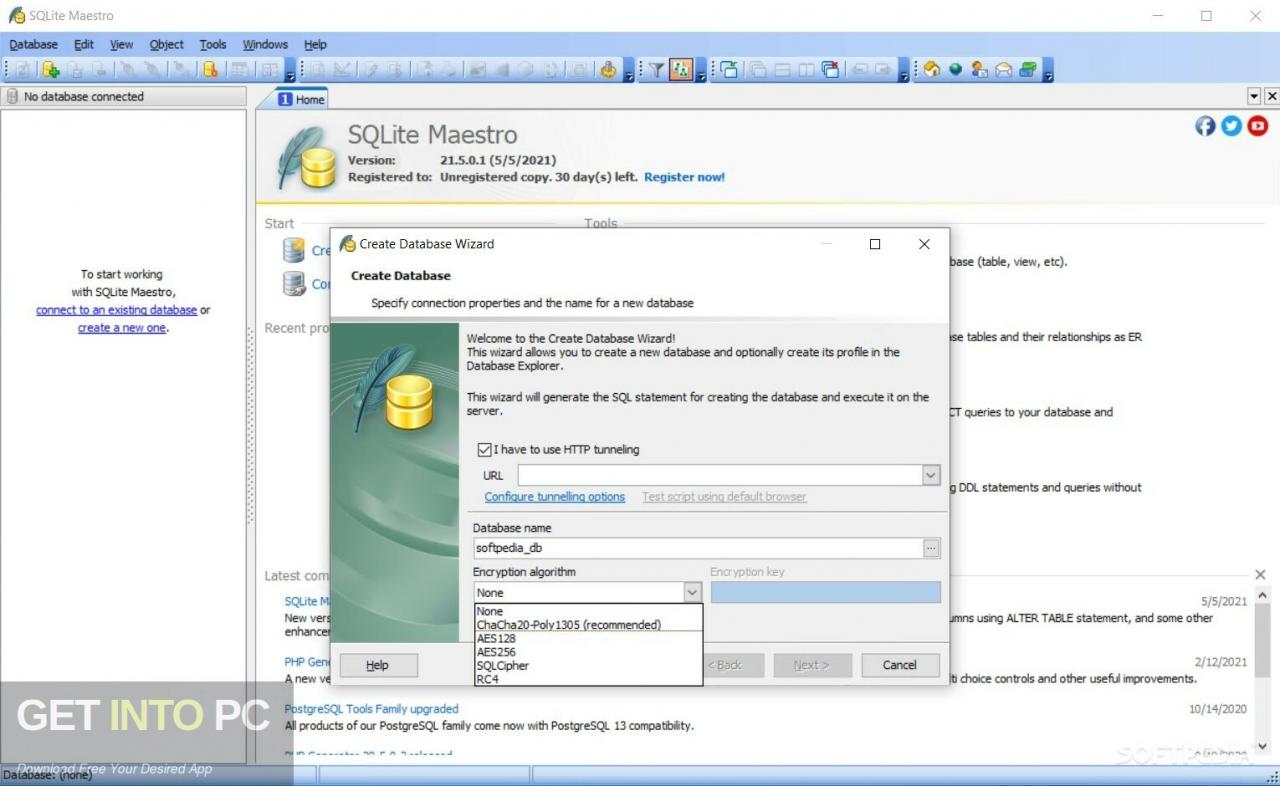Open 'PostgreSQL Tools Family upgraded' news link

point(372,709)
